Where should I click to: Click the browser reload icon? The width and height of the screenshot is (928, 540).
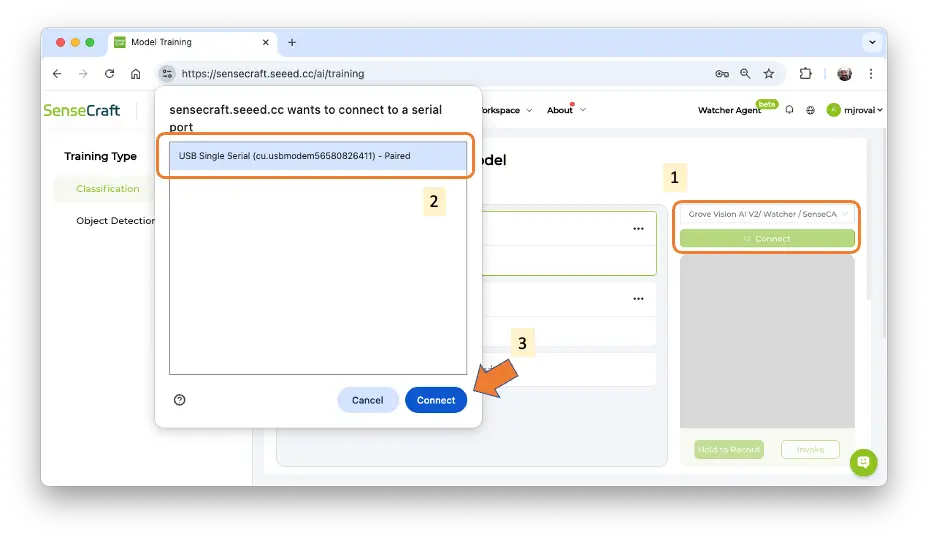click(x=109, y=74)
